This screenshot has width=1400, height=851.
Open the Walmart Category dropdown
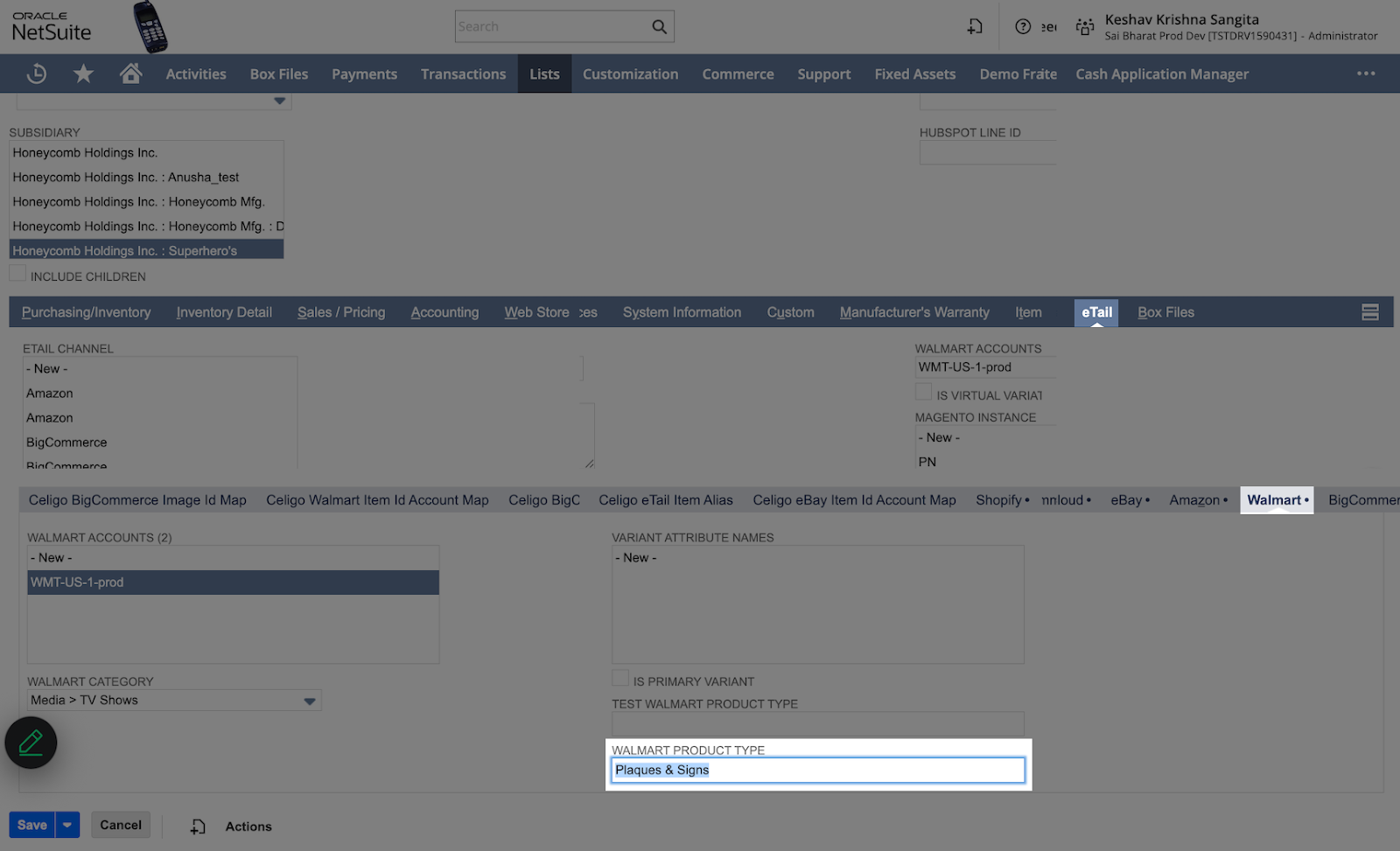[x=309, y=701]
